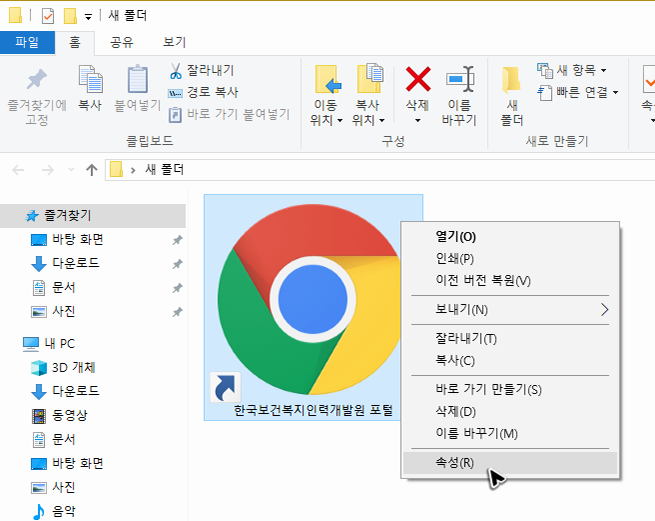Screen dimensions: 655x521
Task: Expand 보내기(N) submenu arrow
Action: (x=604, y=310)
